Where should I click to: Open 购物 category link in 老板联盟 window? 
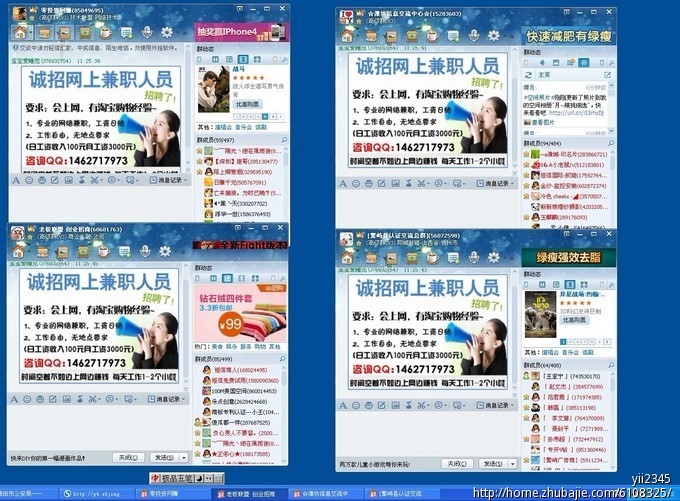pyautogui.click(x=260, y=347)
